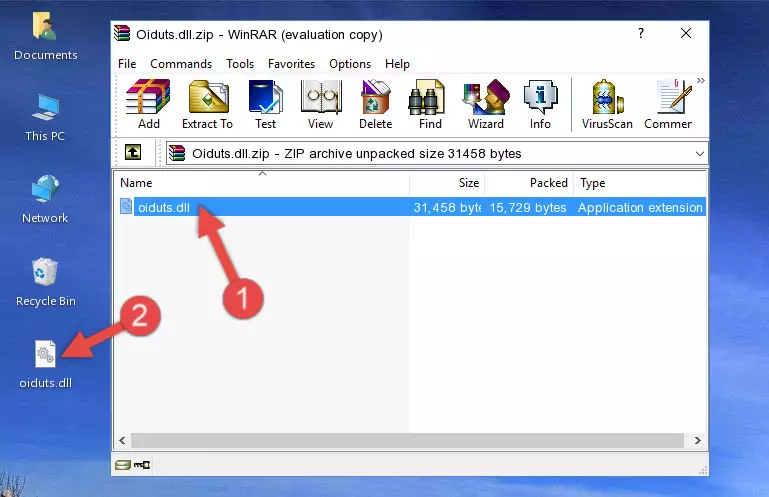Click the horizontal scrollbar track
This screenshot has width=769, height=497.
click(x=407, y=441)
